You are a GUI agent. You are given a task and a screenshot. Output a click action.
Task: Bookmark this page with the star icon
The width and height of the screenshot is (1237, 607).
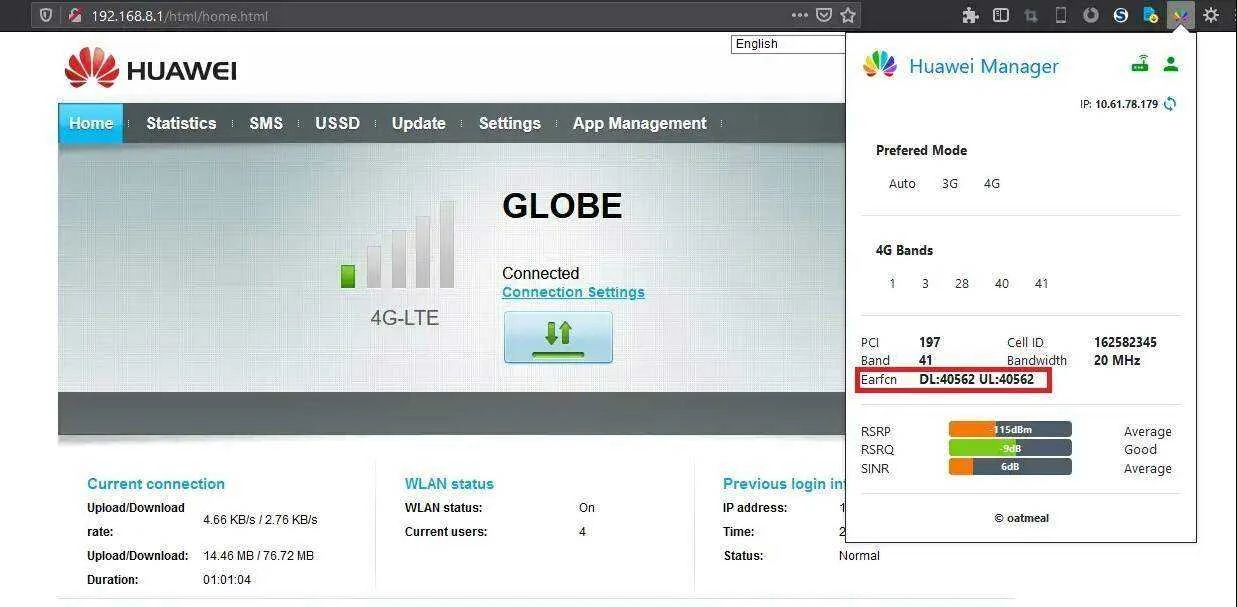coord(848,15)
